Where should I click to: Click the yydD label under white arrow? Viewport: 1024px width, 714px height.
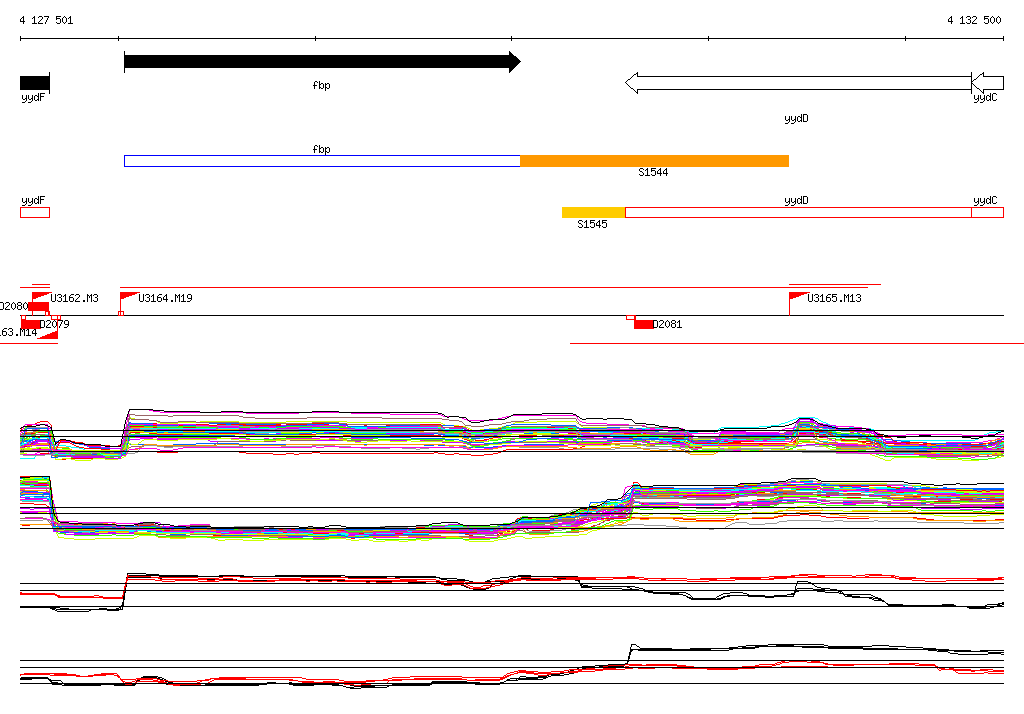point(796,118)
